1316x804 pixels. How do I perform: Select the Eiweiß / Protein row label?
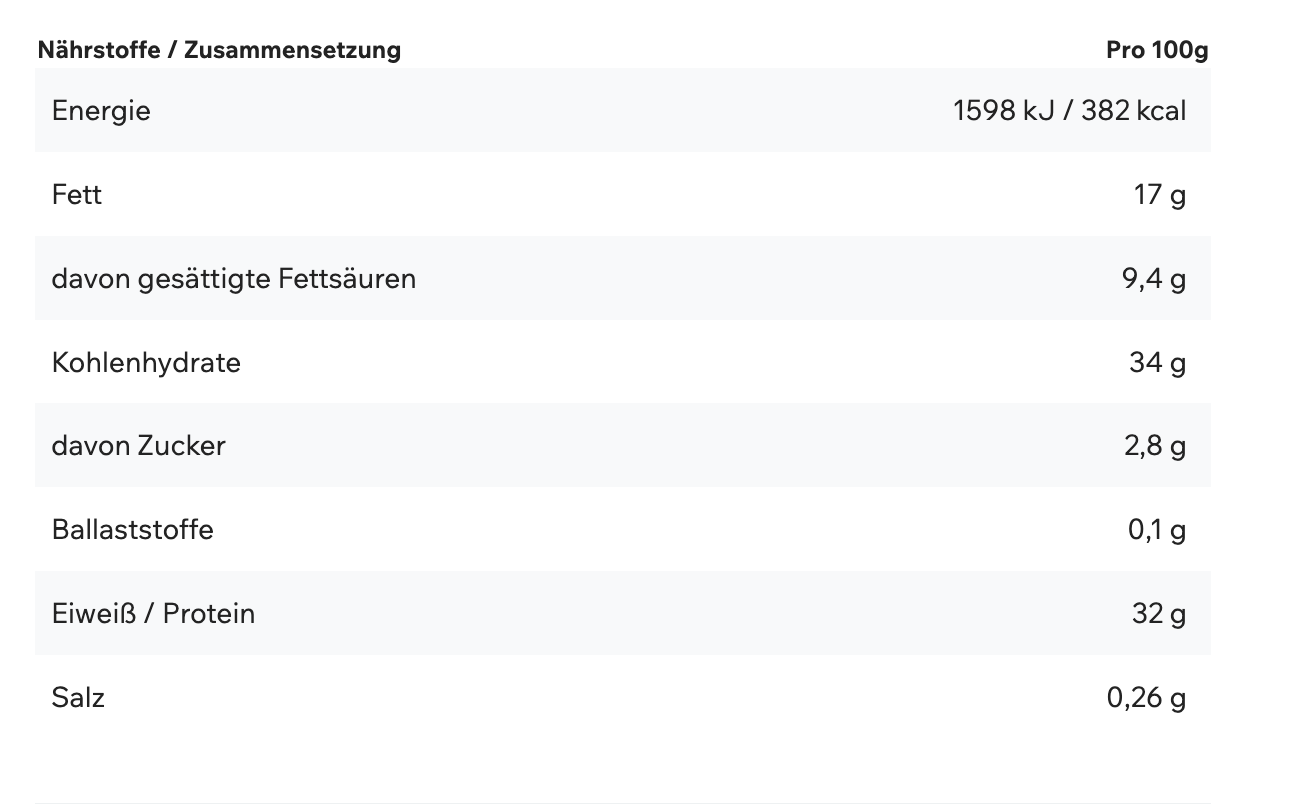pyautogui.click(x=153, y=613)
